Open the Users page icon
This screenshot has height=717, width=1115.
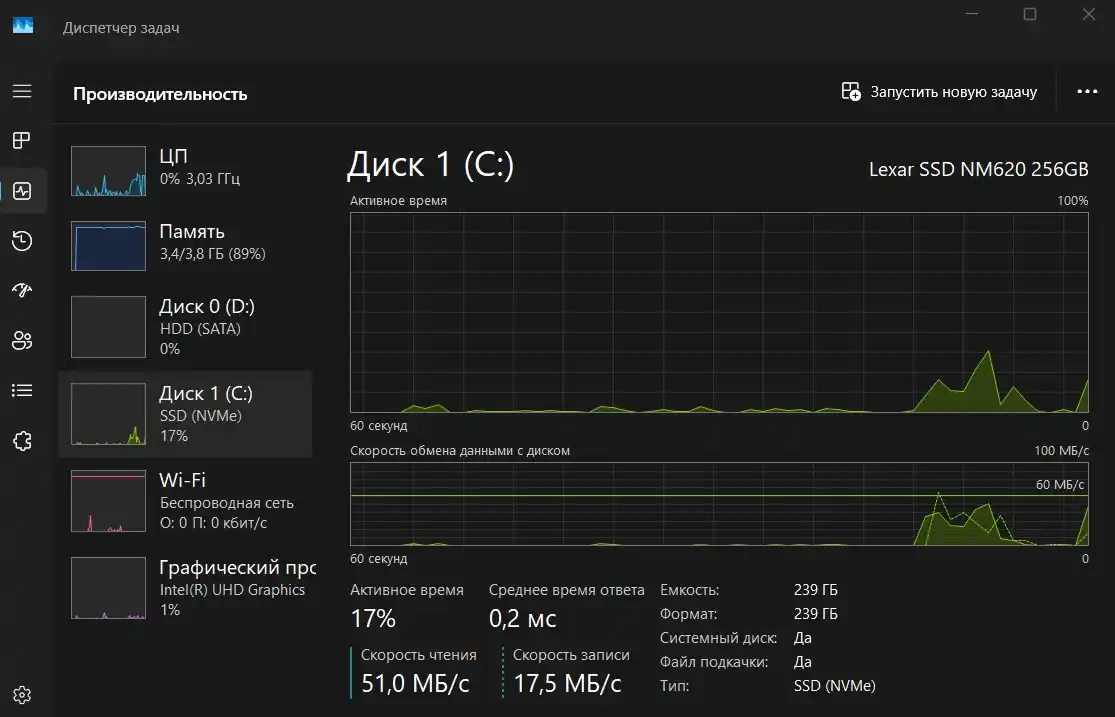22,340
